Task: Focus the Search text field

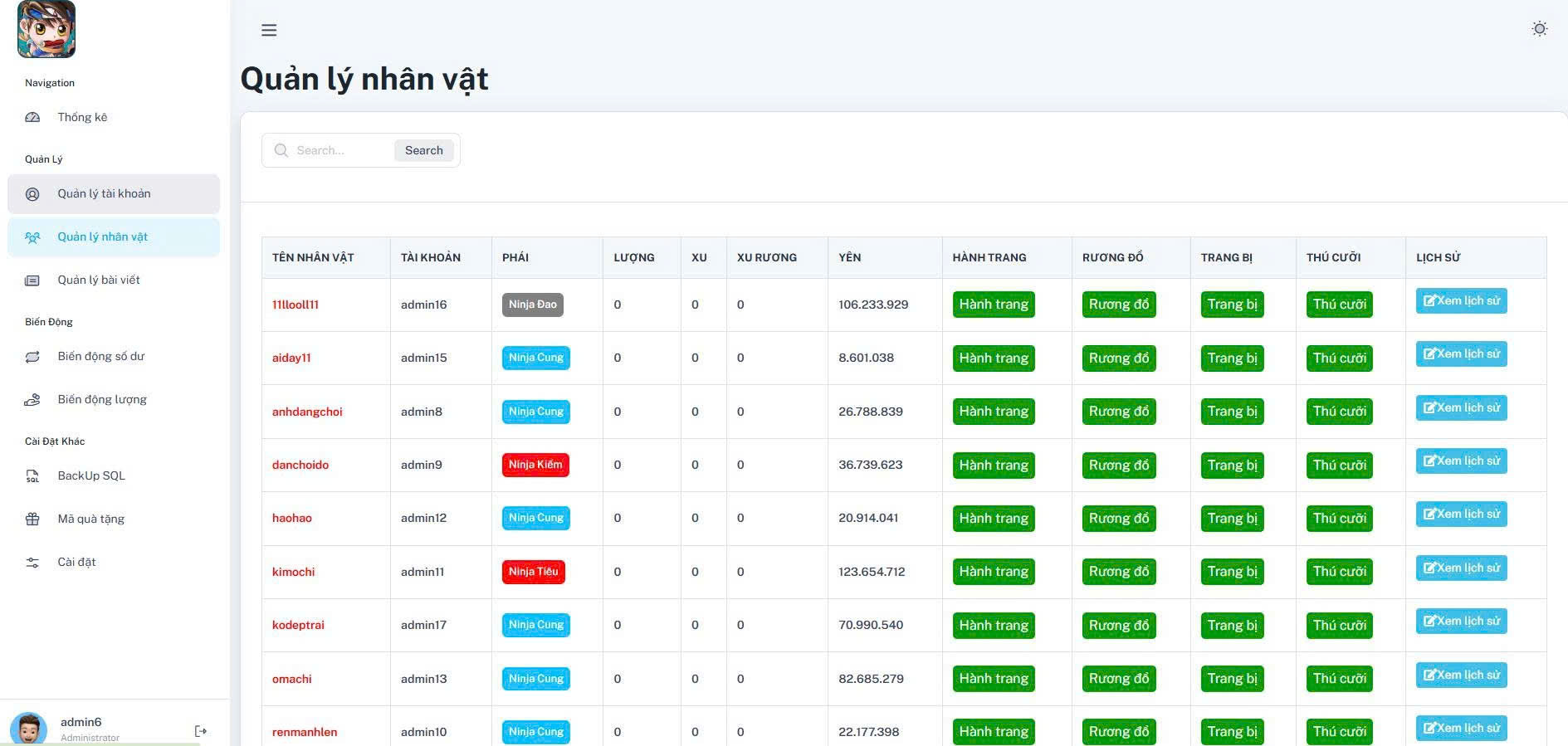Action: (x=340, y=150)
